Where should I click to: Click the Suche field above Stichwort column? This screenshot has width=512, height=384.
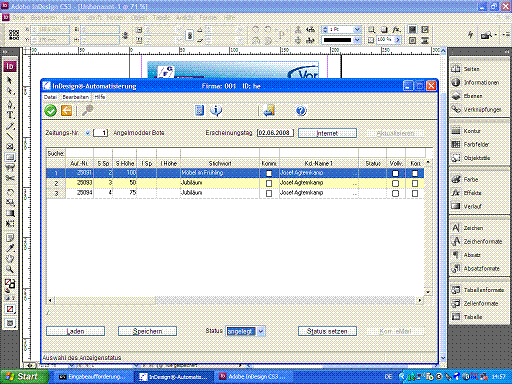pos(220,153)
